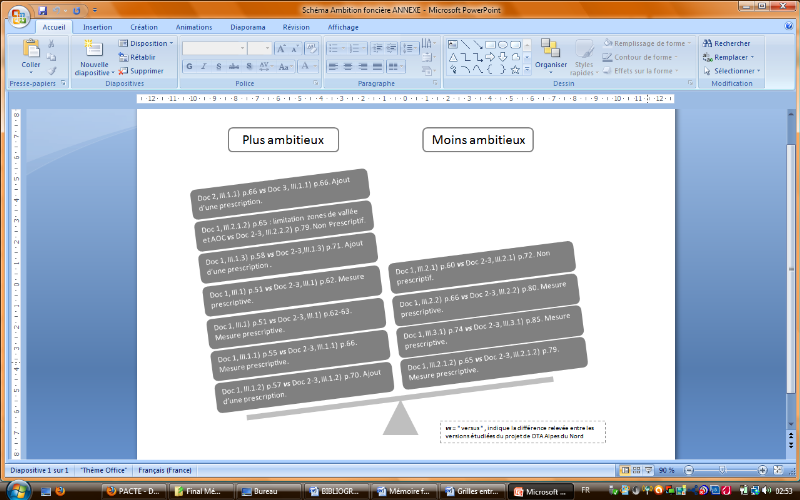
Task: Click the Remplacer button
Action: 728,57
